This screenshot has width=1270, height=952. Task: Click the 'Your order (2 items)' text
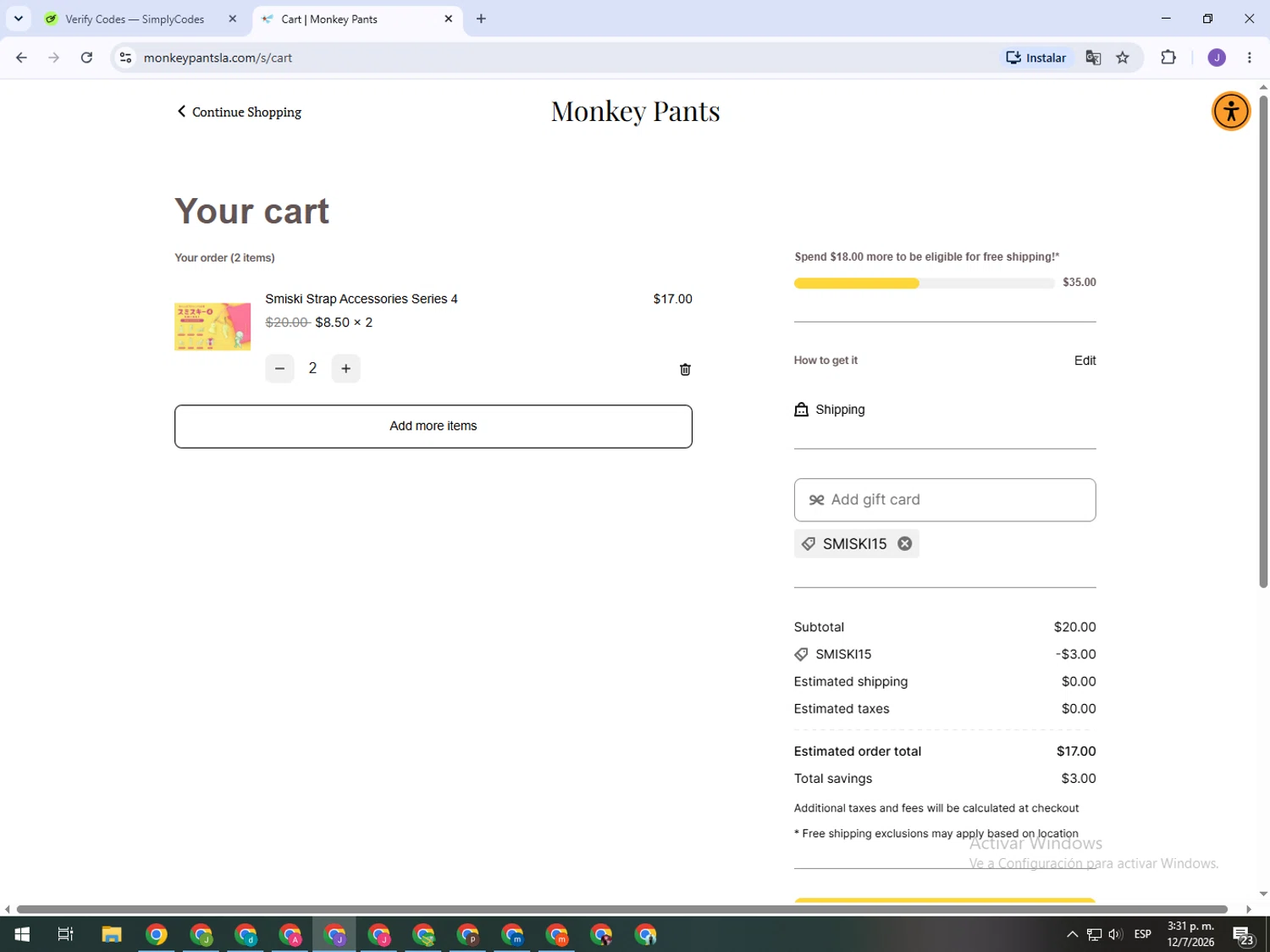[x=224, y=258]
